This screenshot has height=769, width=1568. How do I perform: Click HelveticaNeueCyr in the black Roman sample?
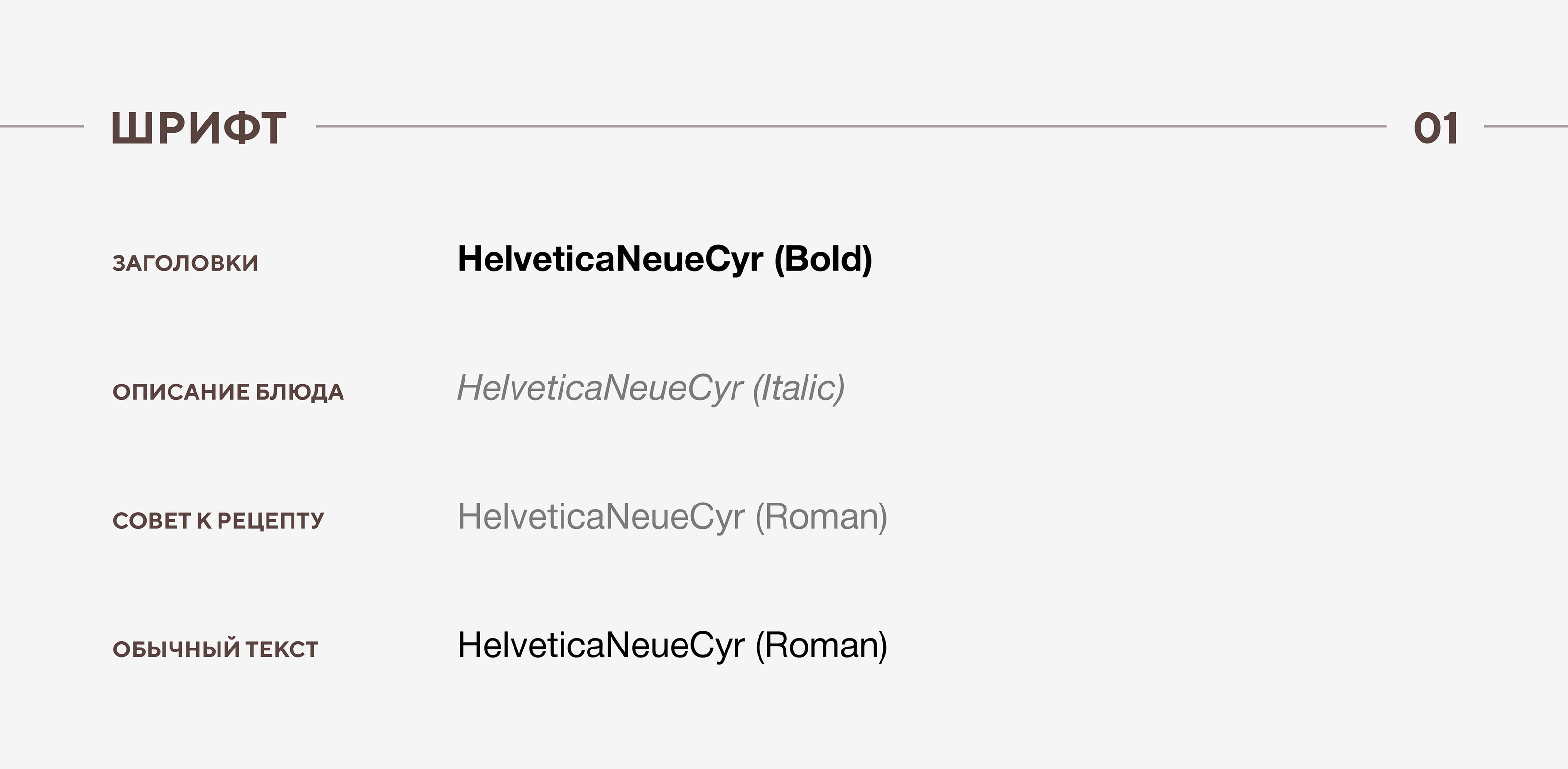[x=601, y=646]
